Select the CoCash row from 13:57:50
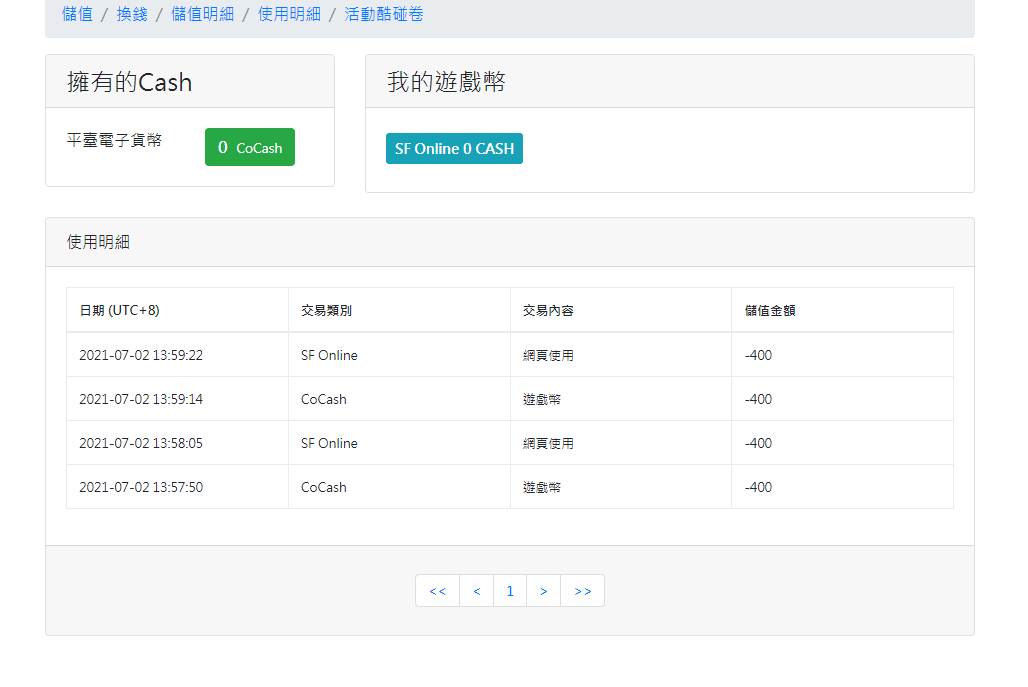 point(400,487)
